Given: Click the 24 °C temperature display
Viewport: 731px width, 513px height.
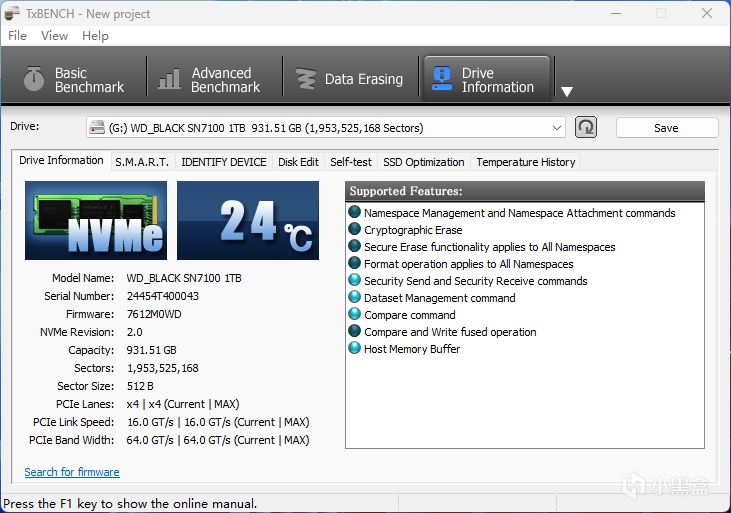Looking at the screenshot, I should click(x=248, y=221).
